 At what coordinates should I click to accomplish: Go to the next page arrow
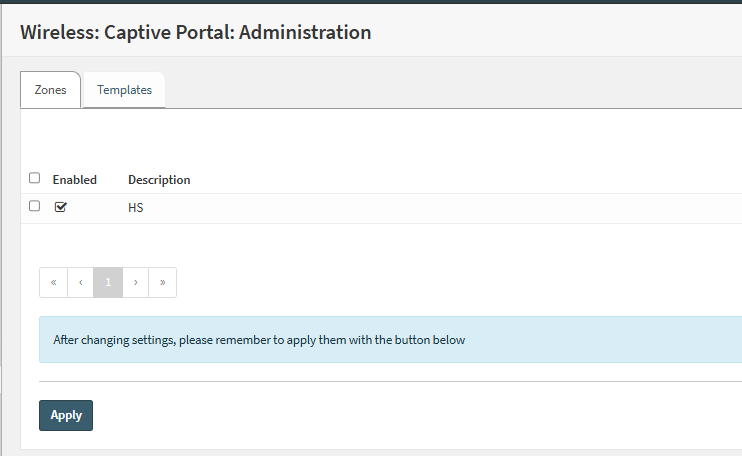click(x=135, y=282)
